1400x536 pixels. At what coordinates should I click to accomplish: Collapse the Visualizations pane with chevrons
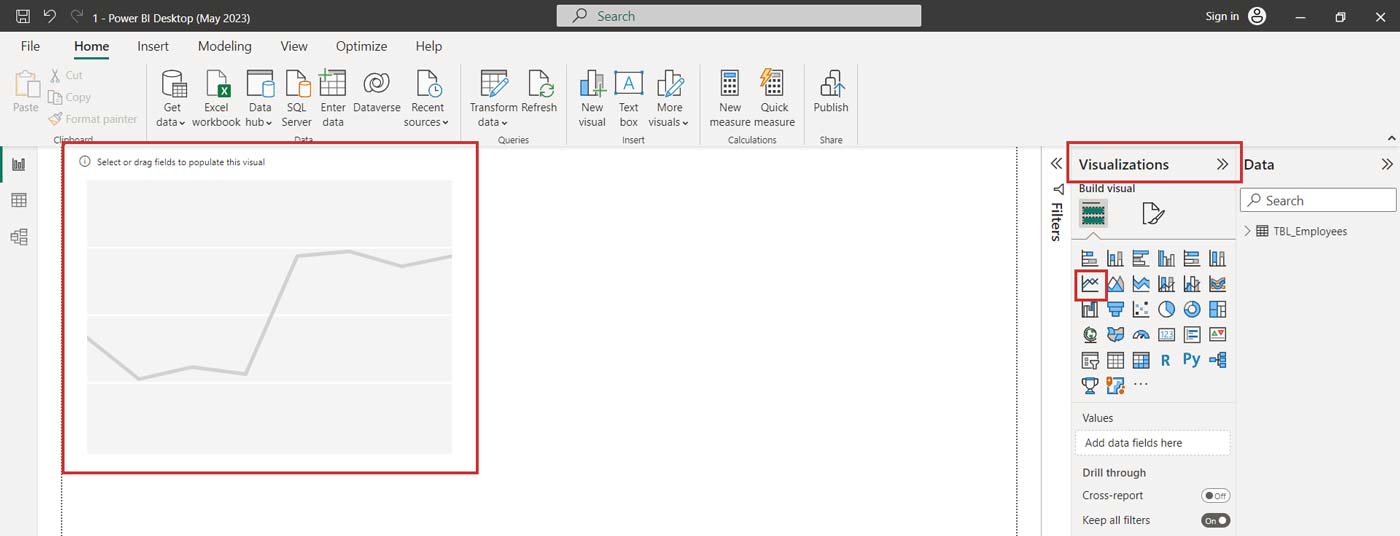[x=1222, y=164]
